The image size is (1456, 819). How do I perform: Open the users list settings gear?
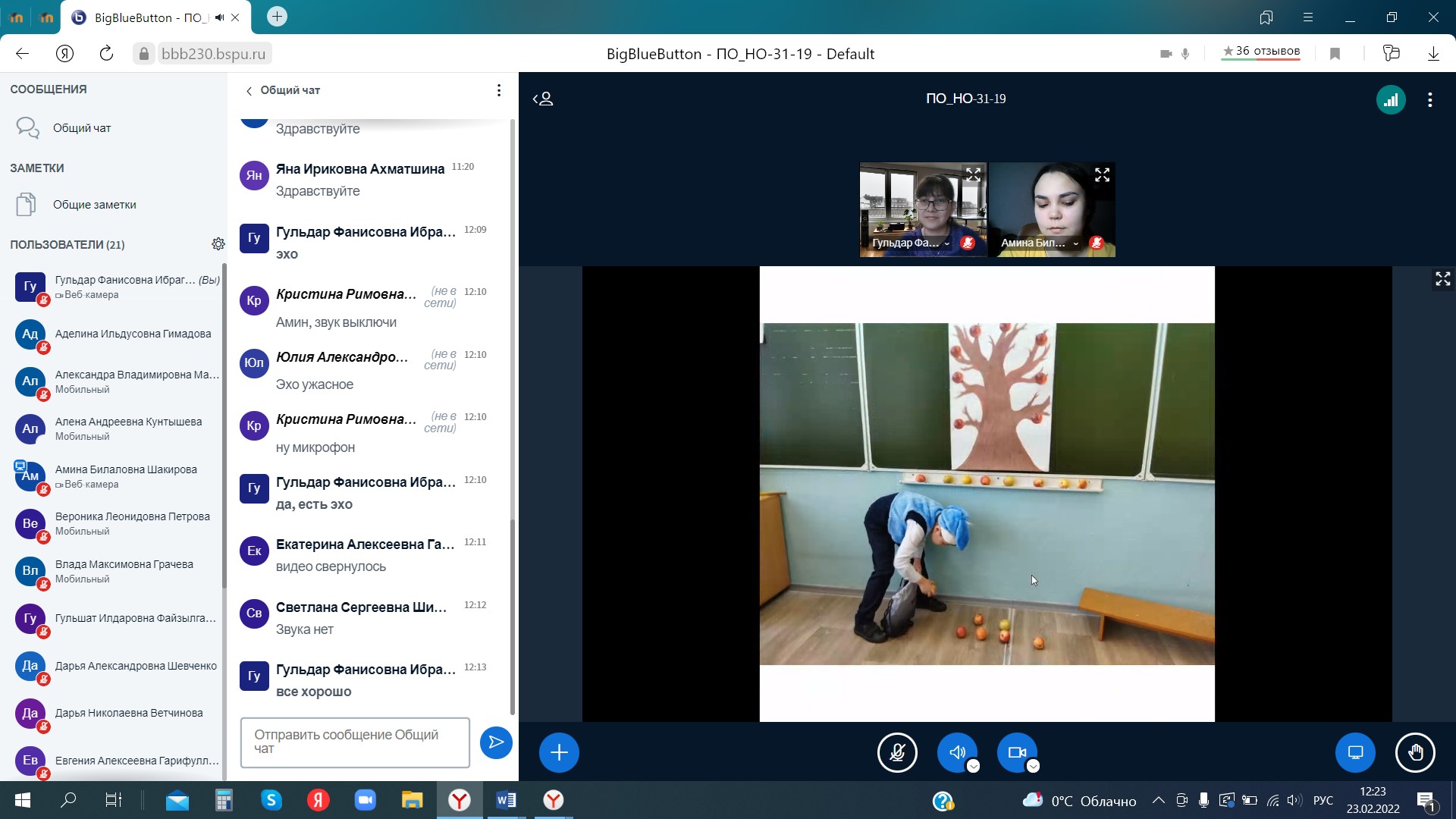[218, 244]
